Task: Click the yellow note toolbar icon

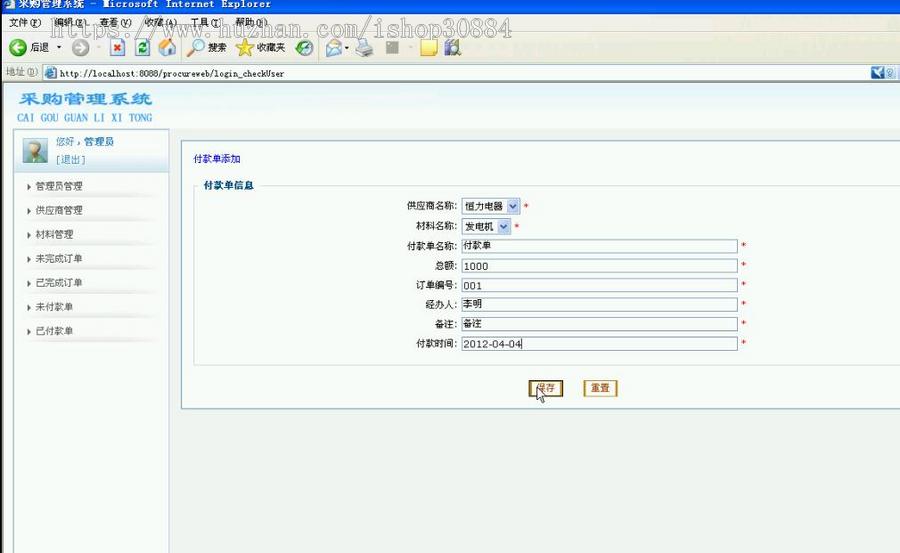Action: (x=428, y=48)
